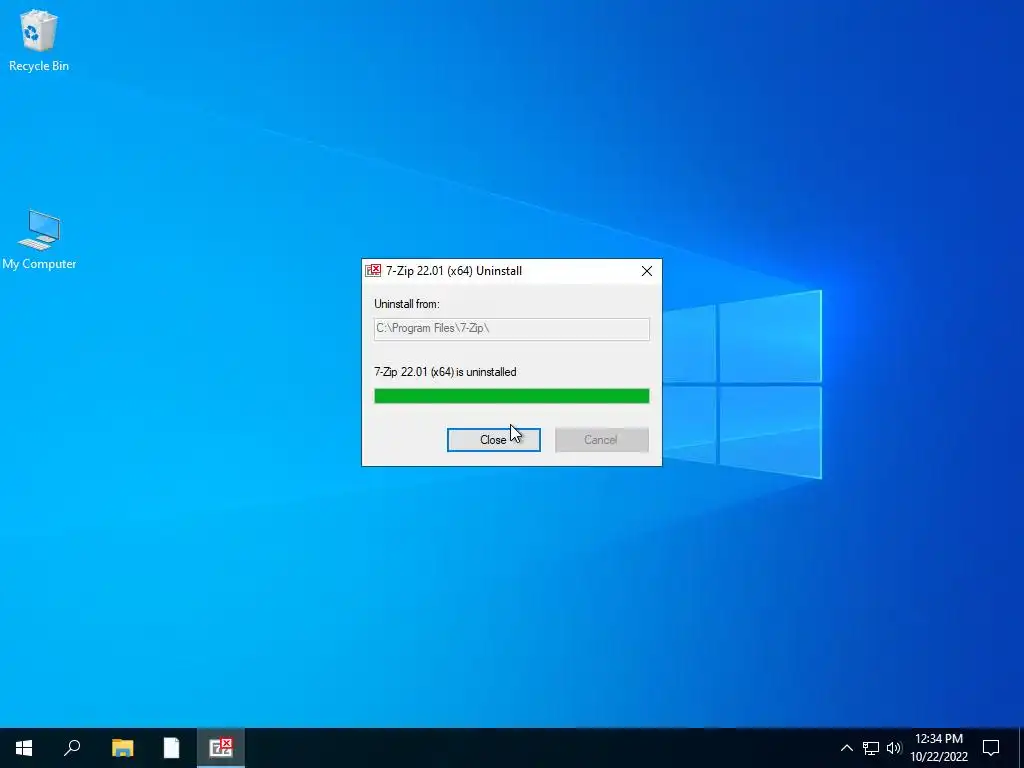Viewport: 1024px width, 768px height.
Task: Click the 7-Zip uninstaller icon in title bar
Action: coord(374,270)
